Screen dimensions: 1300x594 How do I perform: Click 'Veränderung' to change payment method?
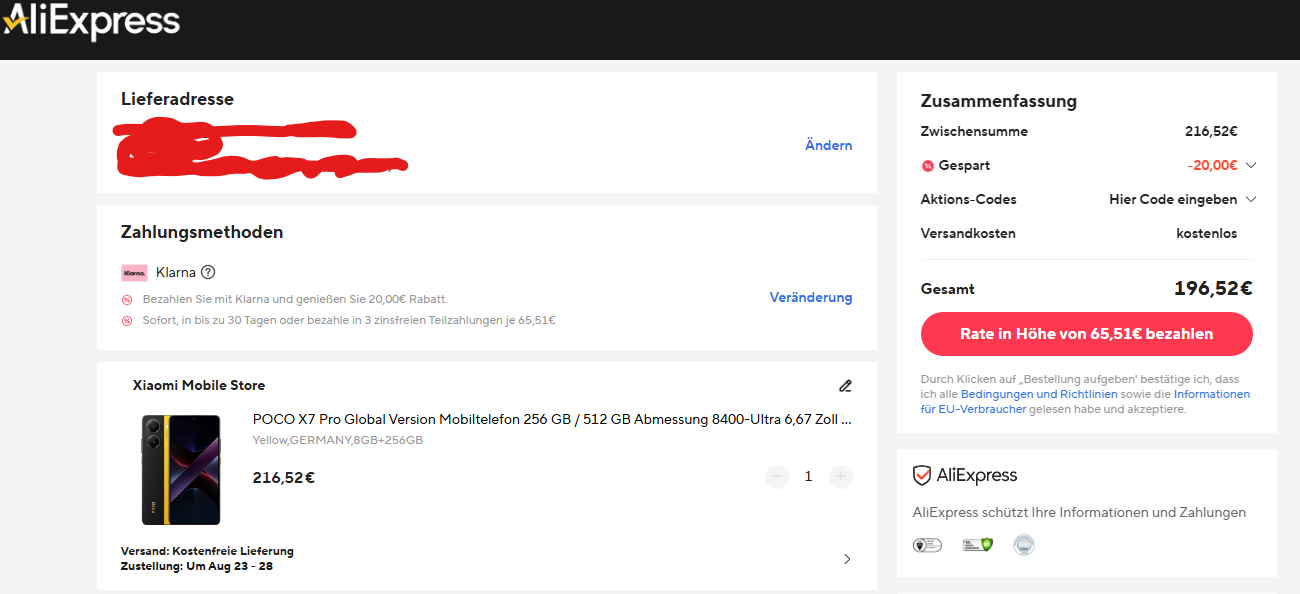coord(810,298)
